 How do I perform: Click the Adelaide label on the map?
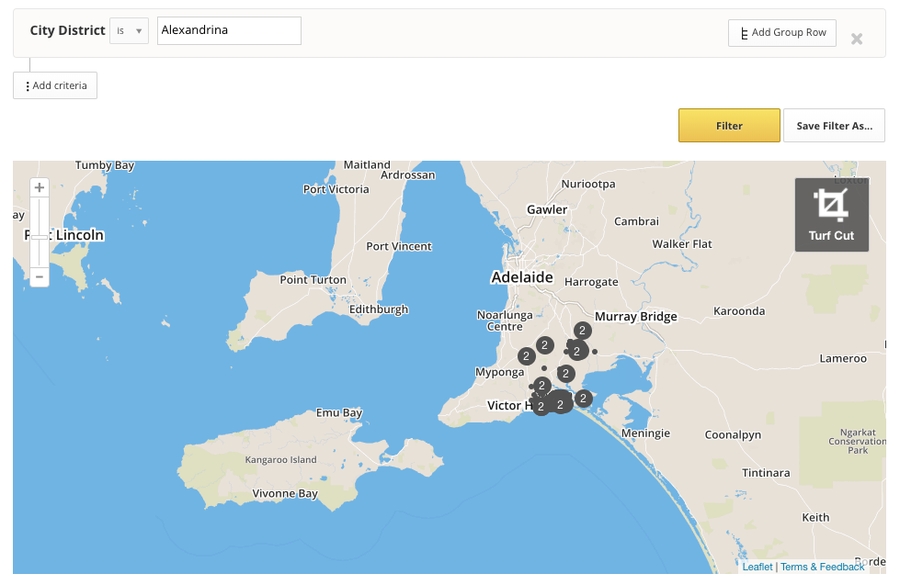[522, 277]
